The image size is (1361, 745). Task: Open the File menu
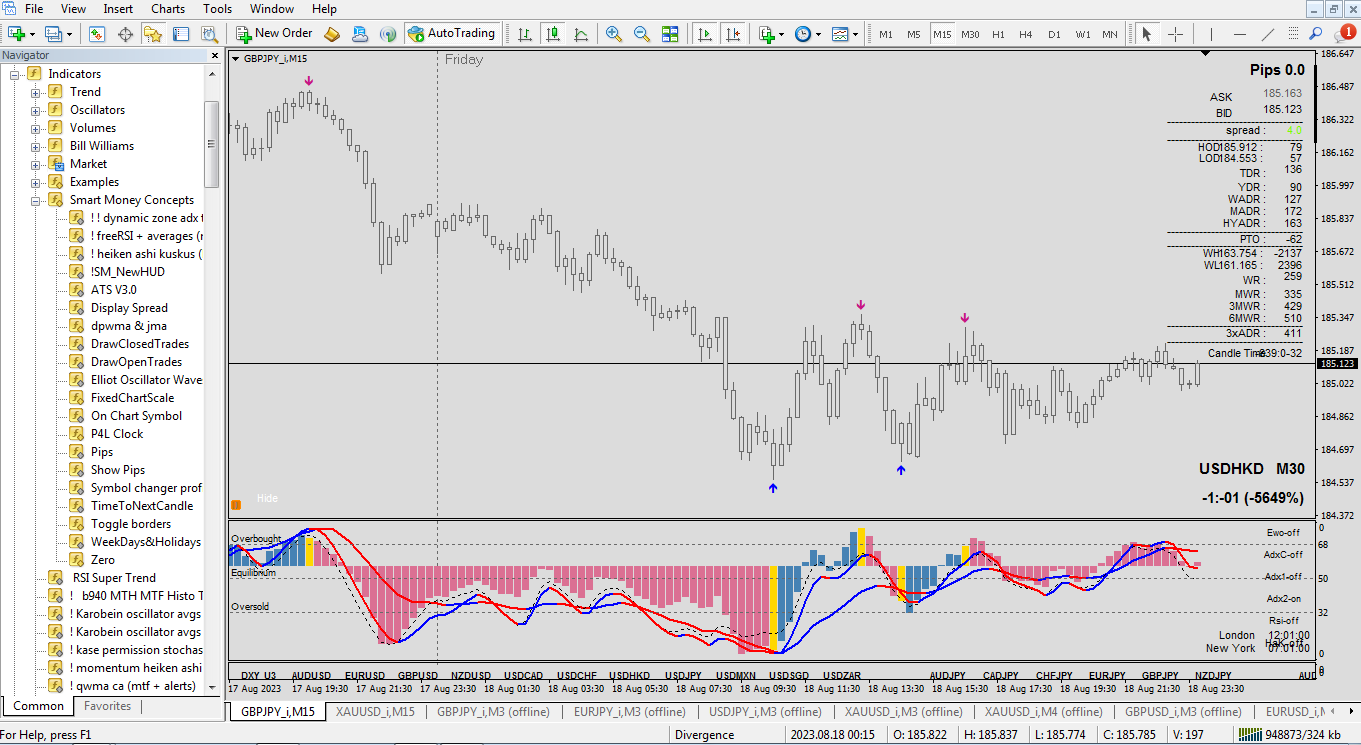[34, 9]
